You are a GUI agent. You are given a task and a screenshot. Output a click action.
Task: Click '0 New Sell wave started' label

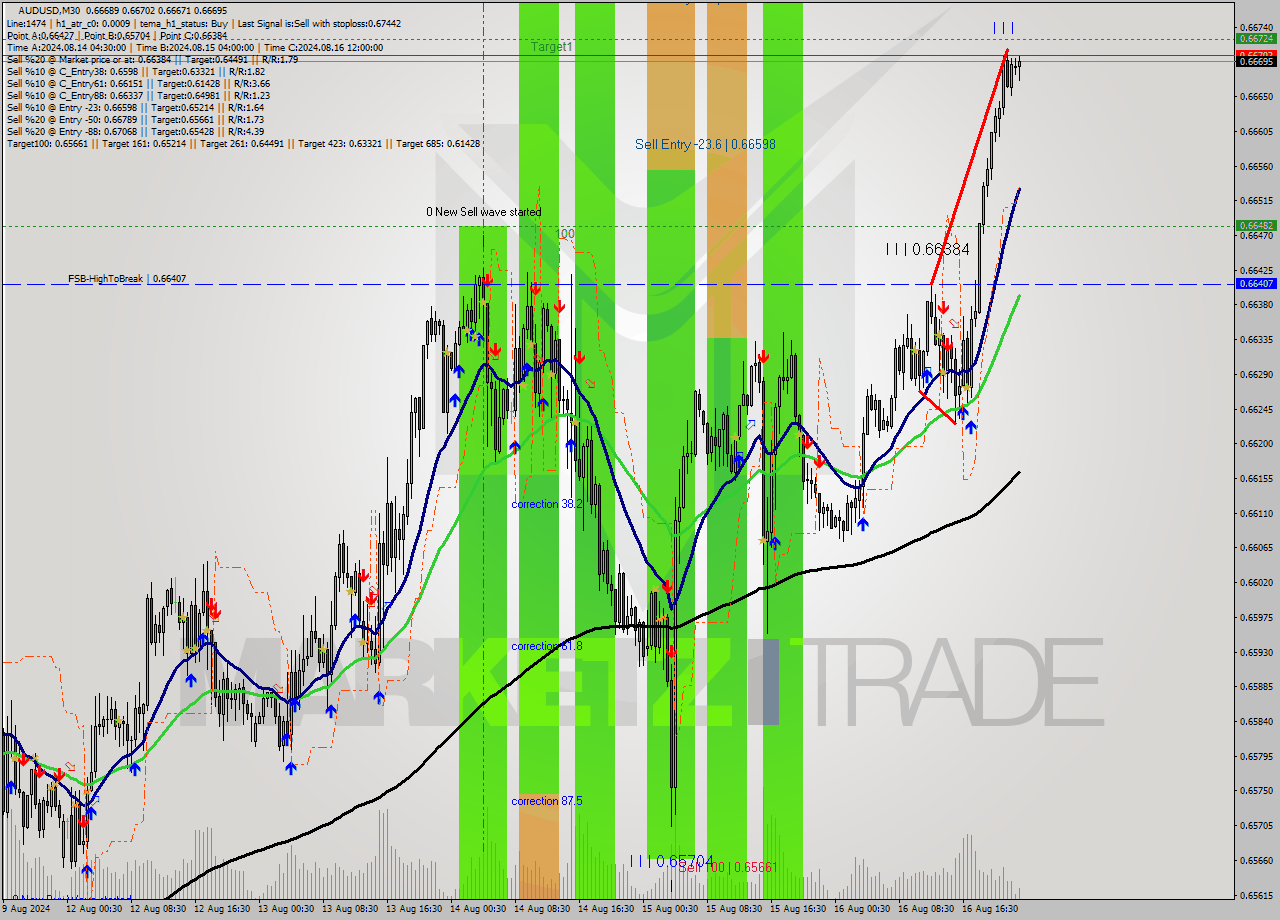(483, 212)
